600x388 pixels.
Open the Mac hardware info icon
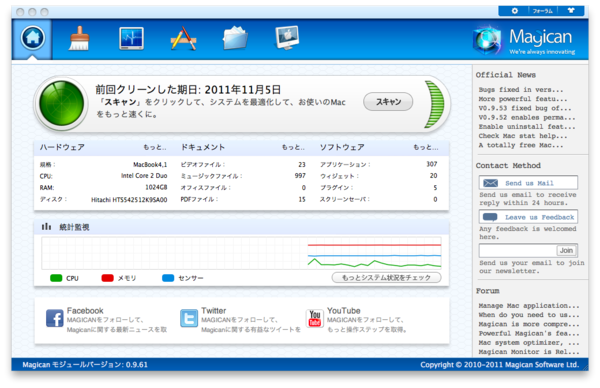pos(287,38)
